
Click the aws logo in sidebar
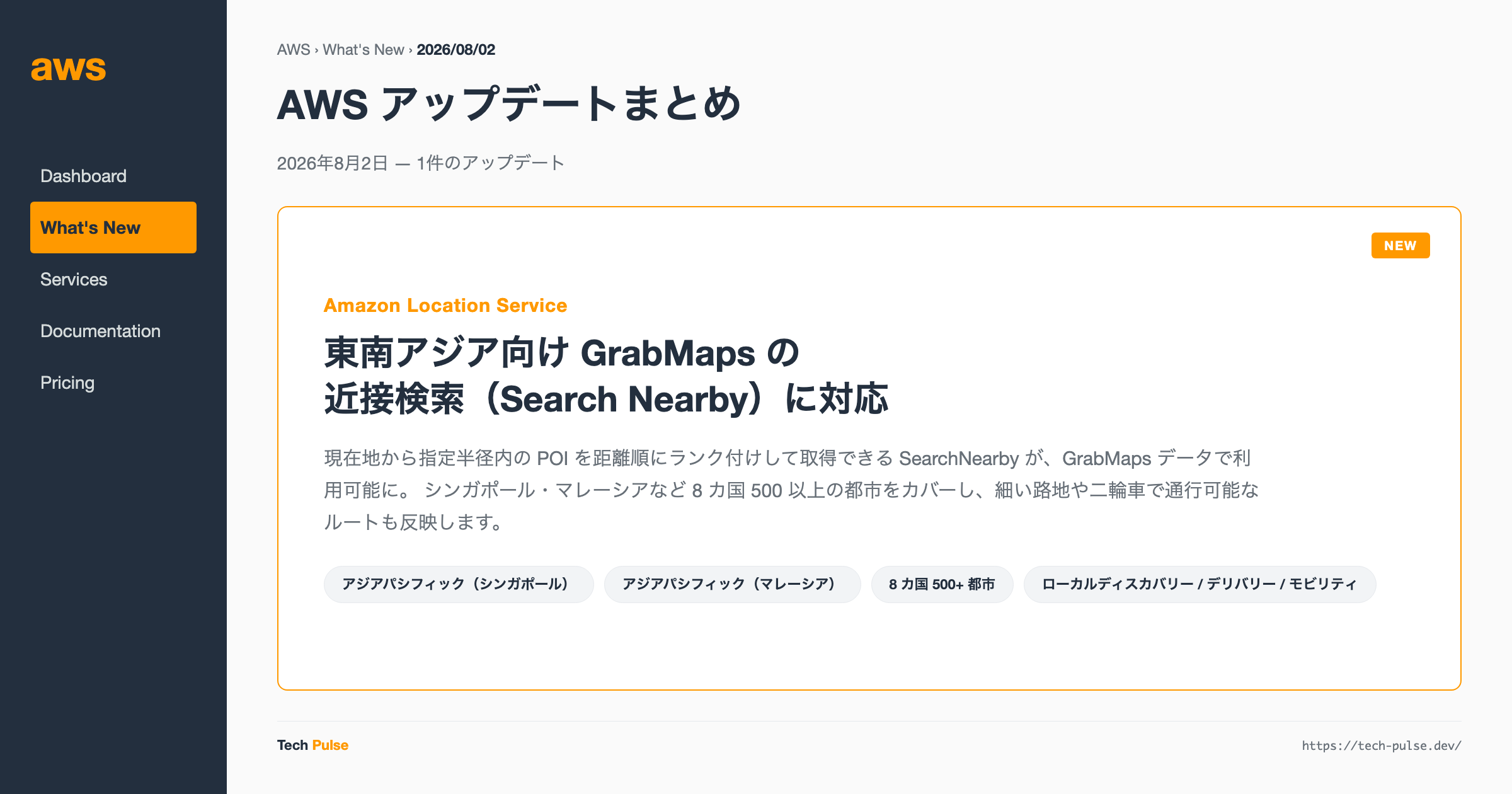(x=69, y=68)
